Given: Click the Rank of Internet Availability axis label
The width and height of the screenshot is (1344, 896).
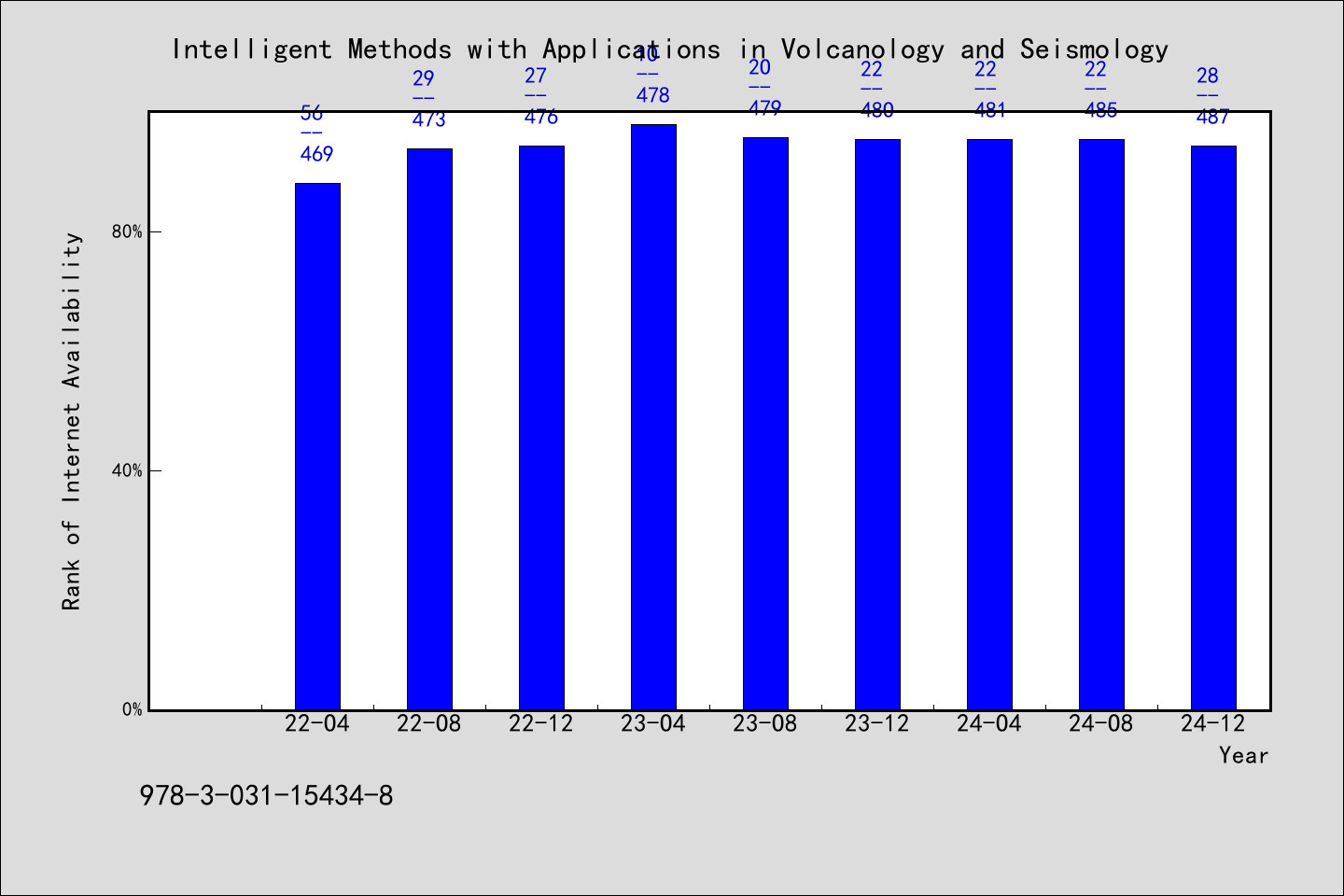Looking at the screenshot, I should [72, 421].
